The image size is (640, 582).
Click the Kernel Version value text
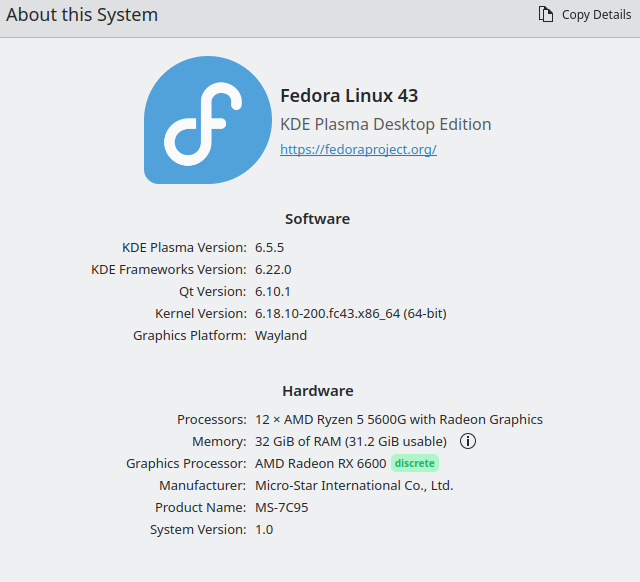pyautogui.click(x=351, y=313)
